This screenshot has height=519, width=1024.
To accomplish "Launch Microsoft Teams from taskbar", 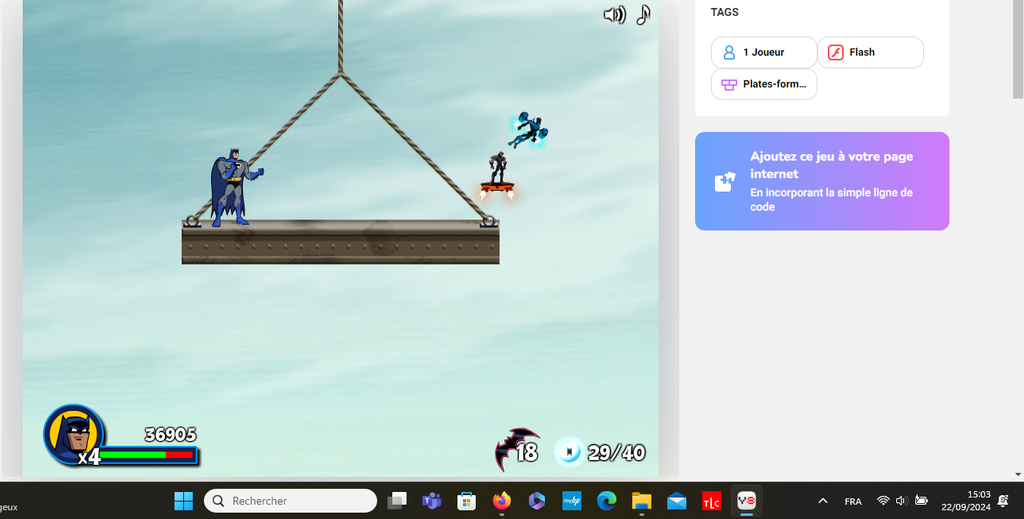I will point(432,500).
